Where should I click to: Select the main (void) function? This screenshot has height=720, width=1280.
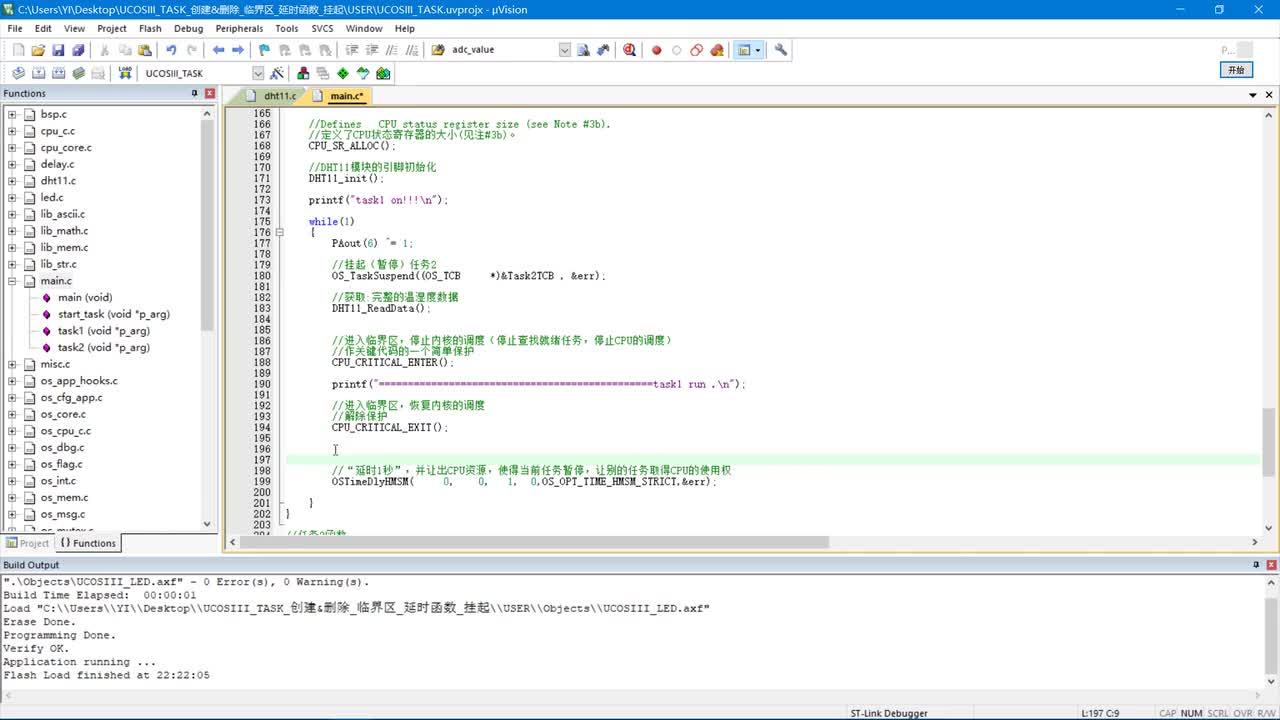85,297
